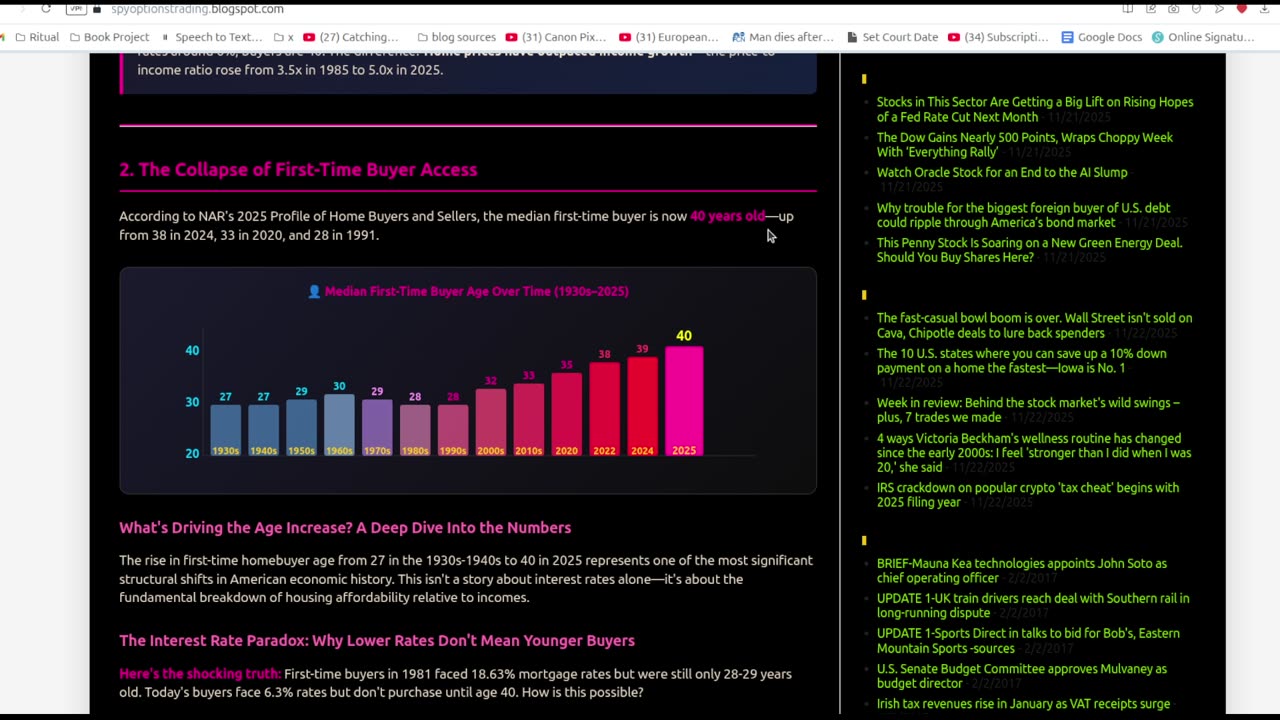
Task: Click 'The Interest Rate Paradox' heading
Action: (377, 640)
